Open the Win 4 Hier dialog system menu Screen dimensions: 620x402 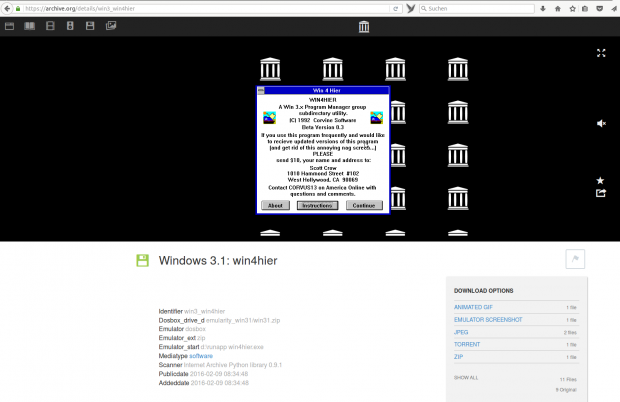coord(261,91)
